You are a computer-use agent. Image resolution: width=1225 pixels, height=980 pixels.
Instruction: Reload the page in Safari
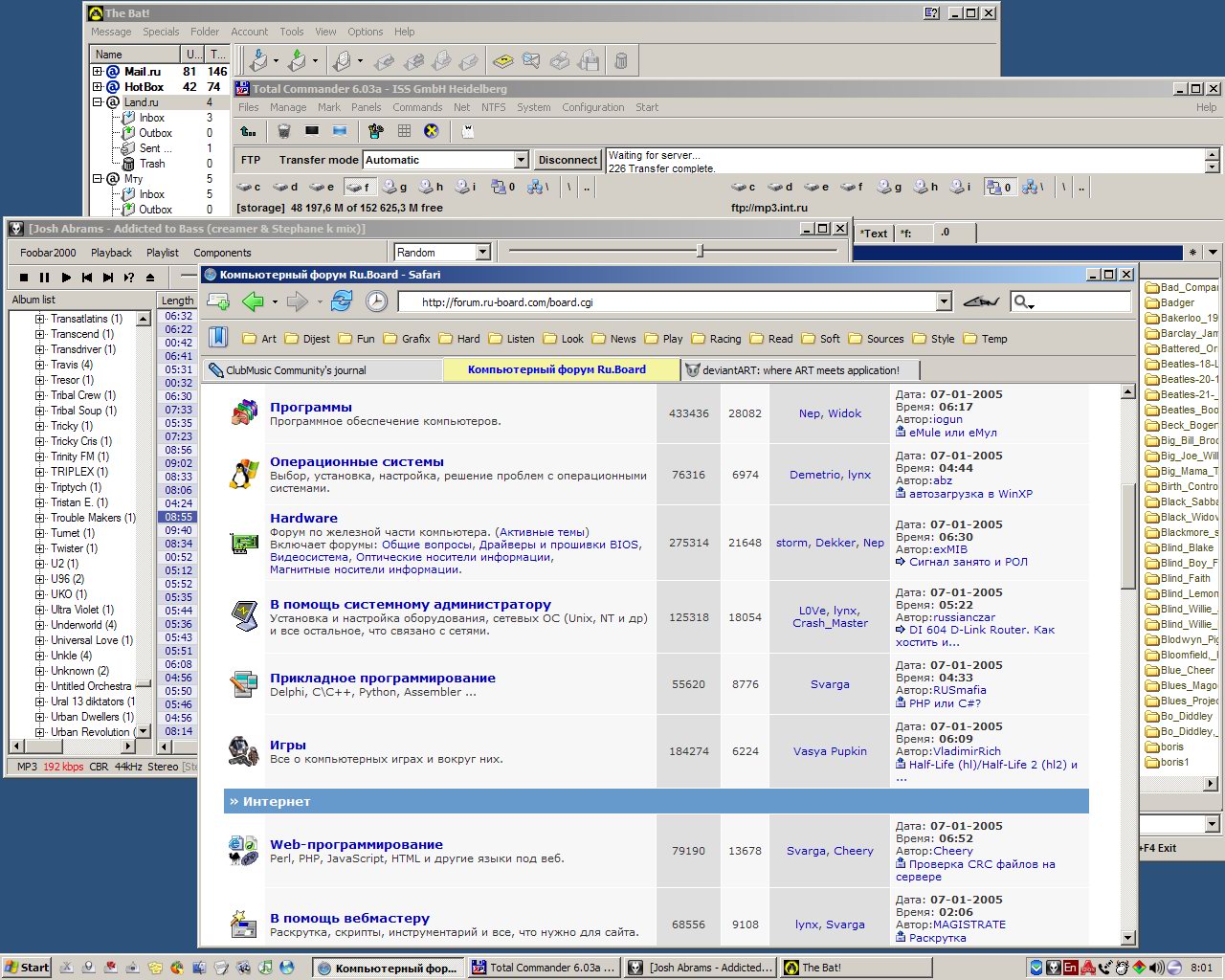point(342,301)
